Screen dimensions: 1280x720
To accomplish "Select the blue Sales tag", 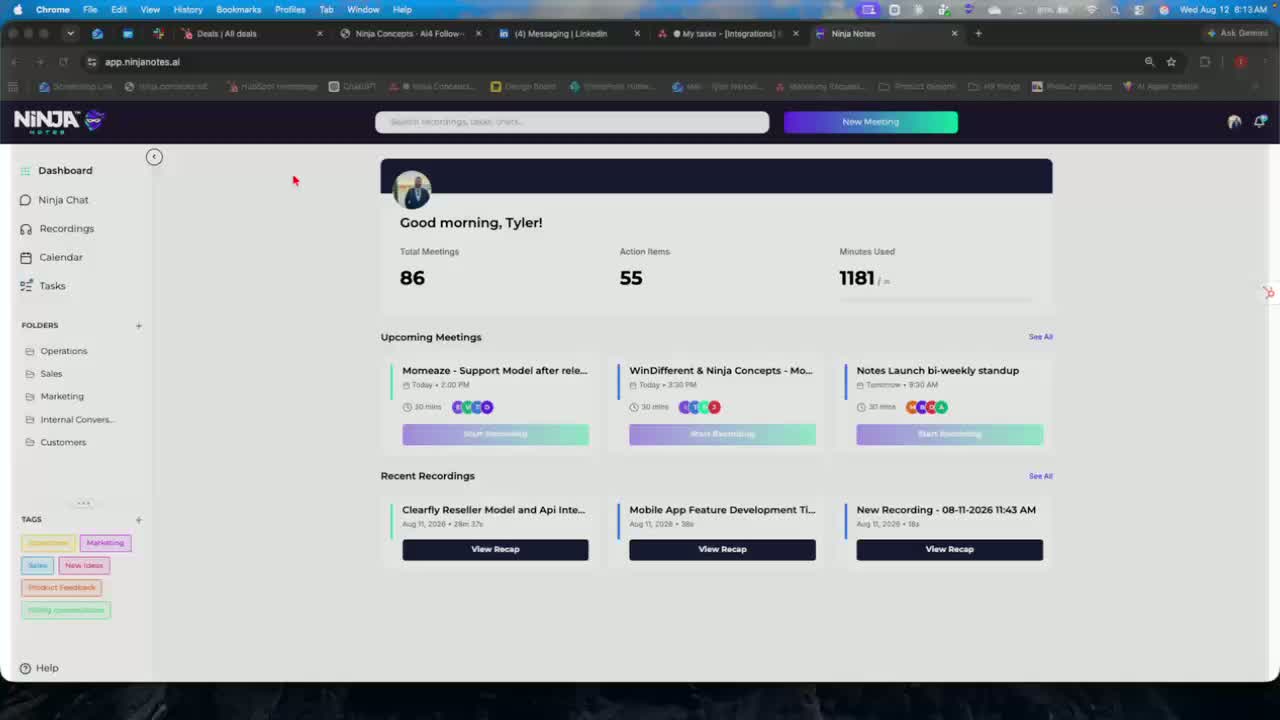I will pos(37,565).
